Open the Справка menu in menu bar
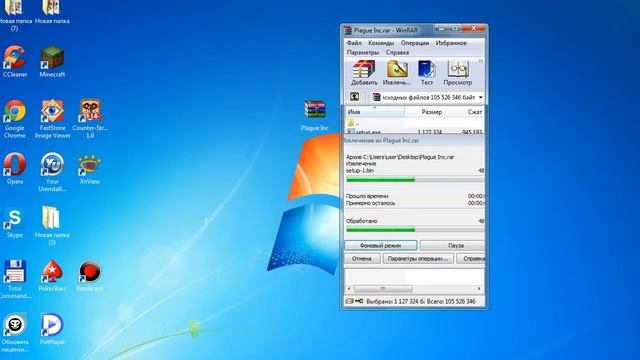This screenshot has height=360, width=640. tap(397, 52)
